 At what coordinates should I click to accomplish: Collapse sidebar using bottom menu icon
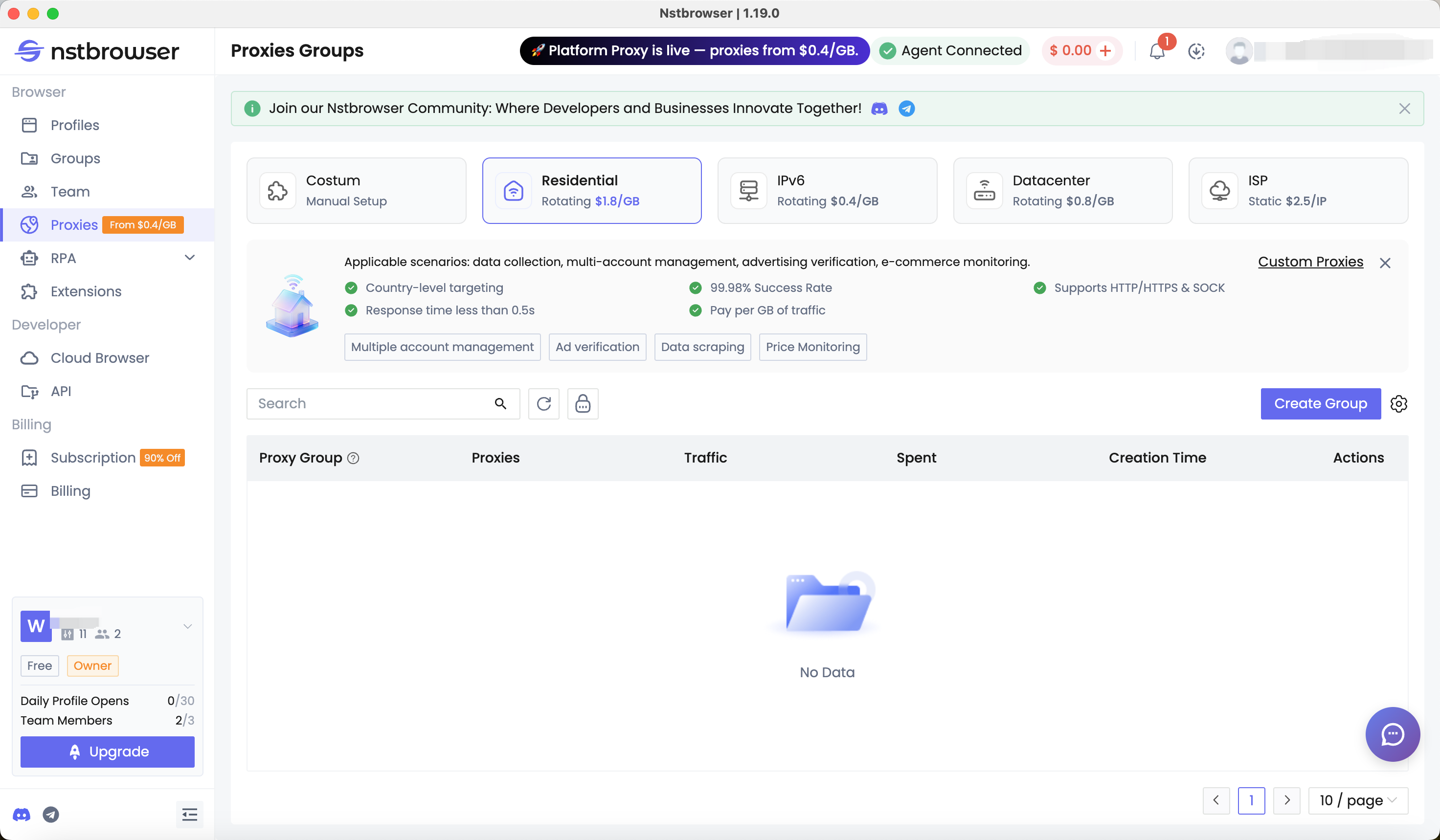pos(189,814)
